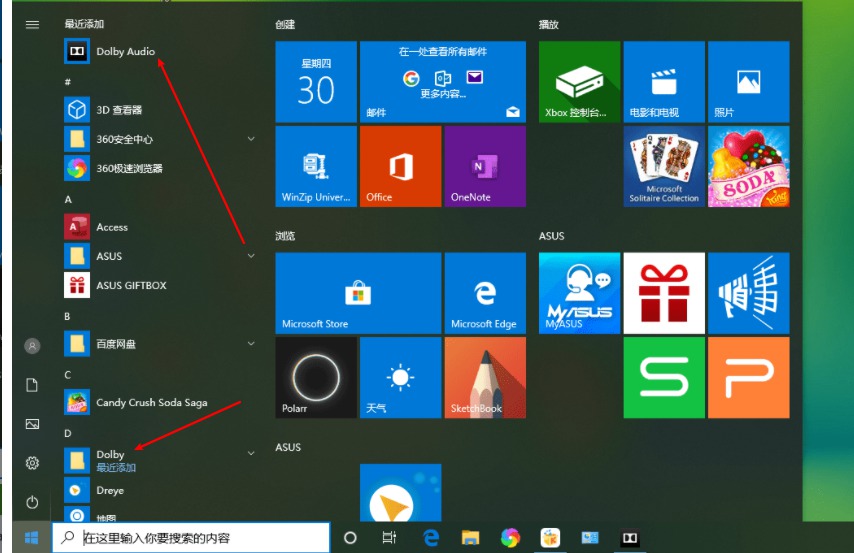Open the Office tile
The width and height of the screenshot is (854, 553).
pyautogui.click(x=400, y=166)
